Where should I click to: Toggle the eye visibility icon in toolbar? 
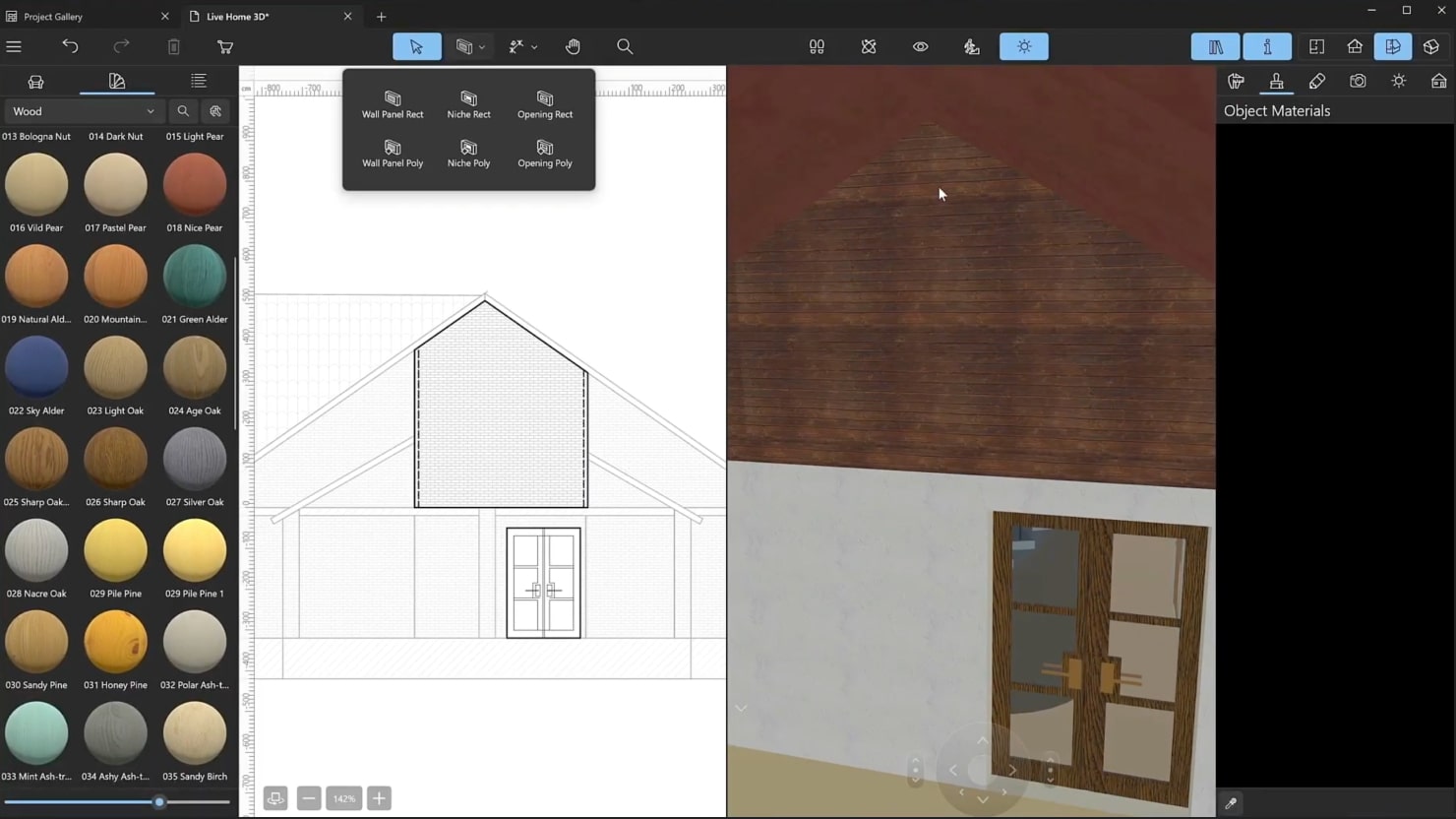tap(920, 46)
